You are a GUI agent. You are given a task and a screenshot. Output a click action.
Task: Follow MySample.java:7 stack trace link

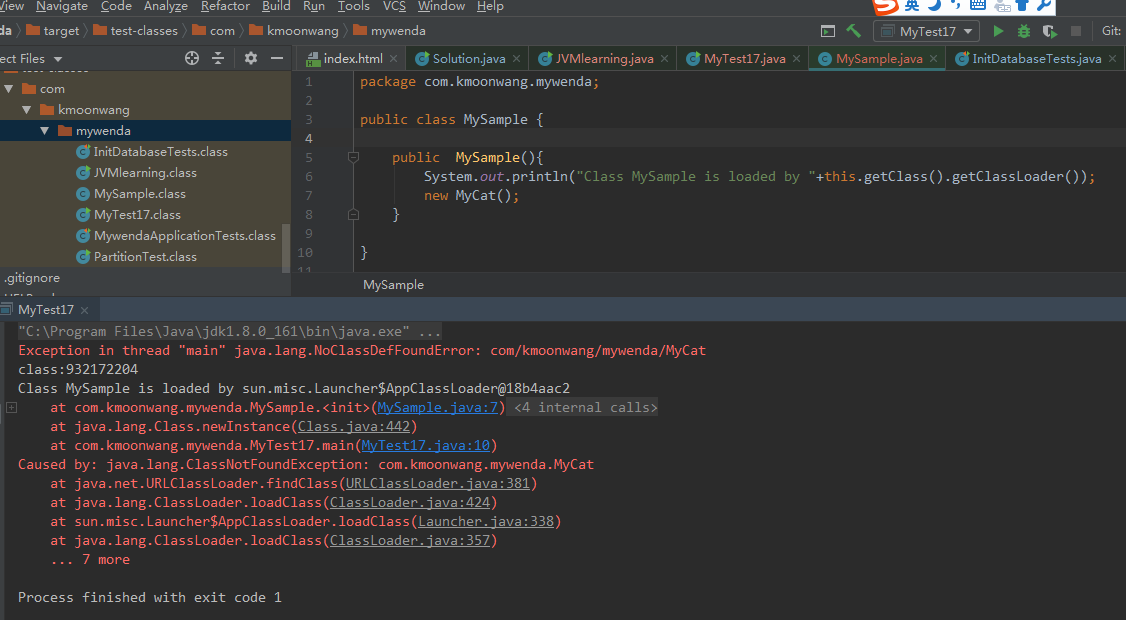point(437,407)
